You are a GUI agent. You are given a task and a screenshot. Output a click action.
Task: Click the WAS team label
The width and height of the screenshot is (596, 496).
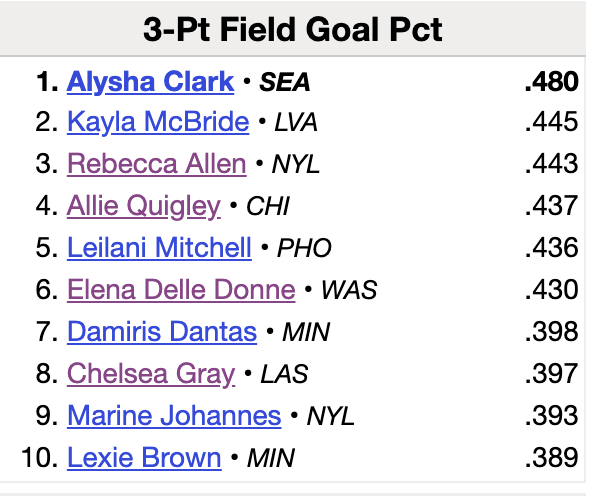[349, 290]
